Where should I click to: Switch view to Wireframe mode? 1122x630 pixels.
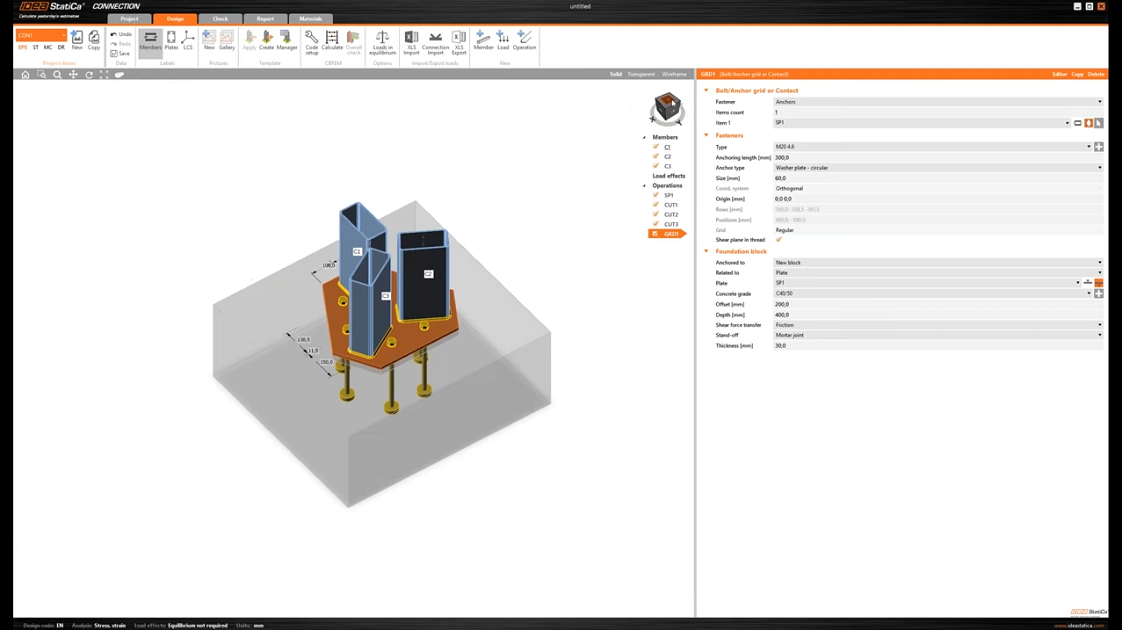674,74
